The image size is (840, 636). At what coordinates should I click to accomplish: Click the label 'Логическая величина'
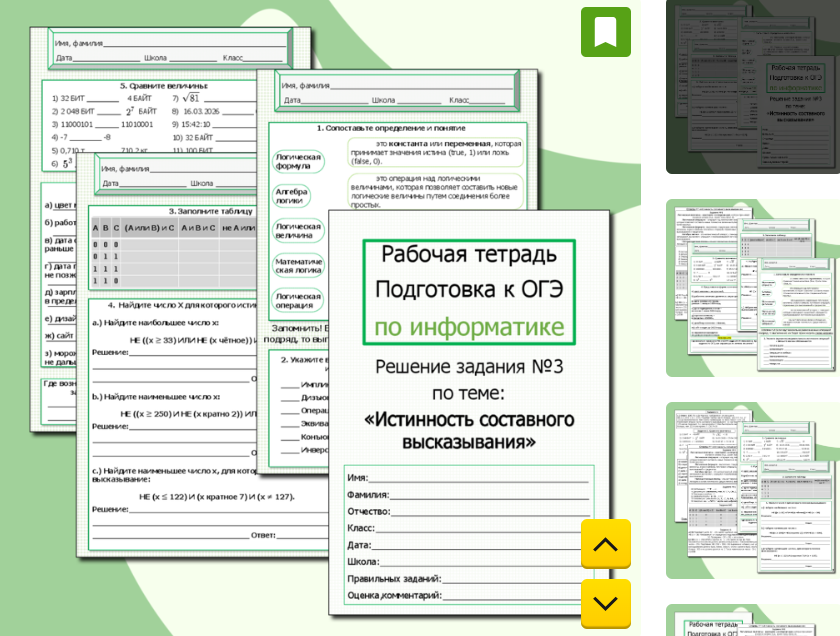click(x=298, y=230)
